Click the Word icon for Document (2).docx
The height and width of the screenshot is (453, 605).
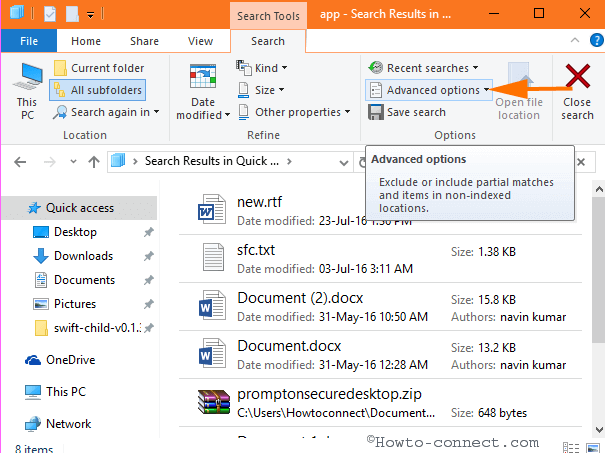tap(212, 305)
